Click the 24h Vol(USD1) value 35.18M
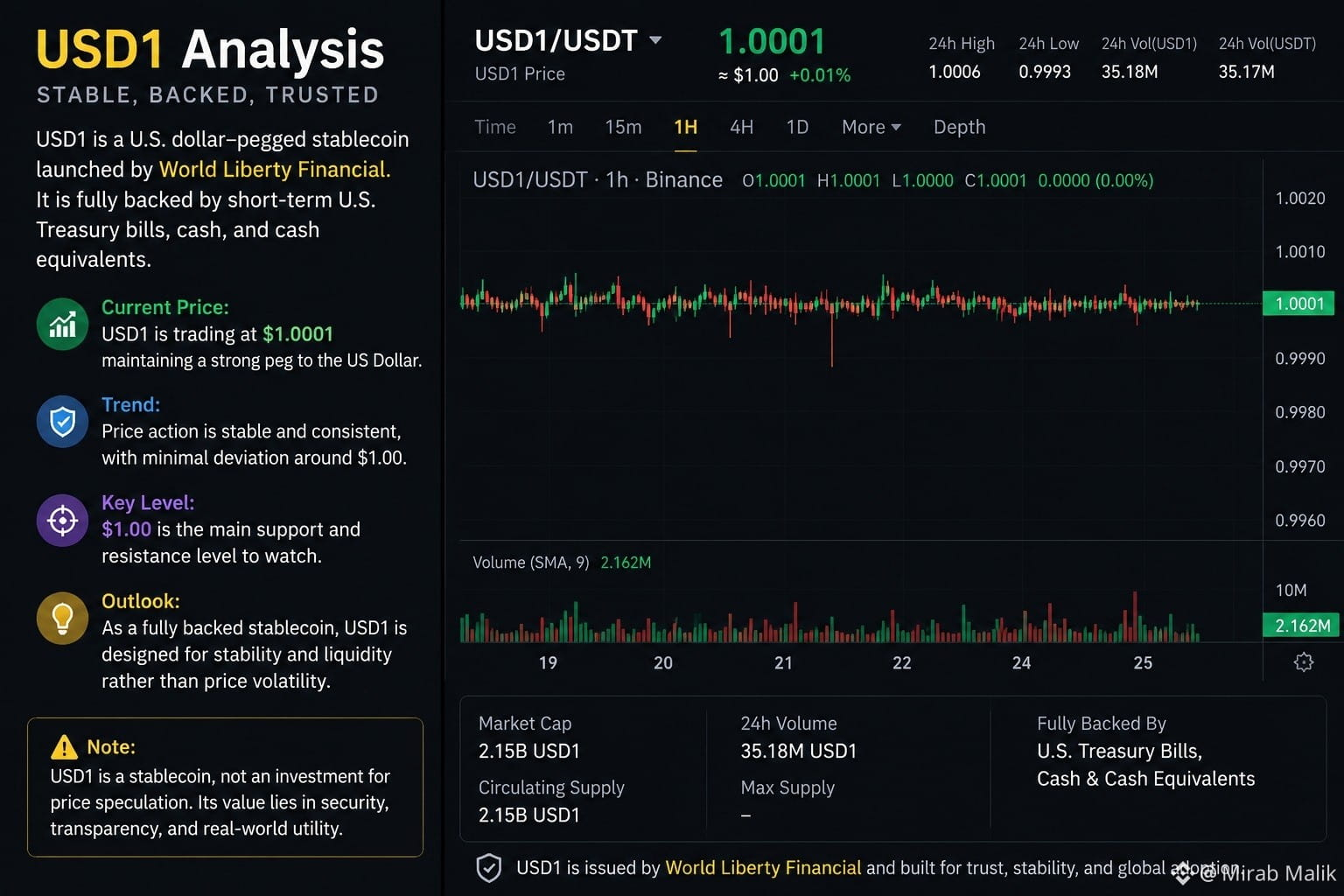Screen dimensions: 1344x896 (x=1130, y=72)
